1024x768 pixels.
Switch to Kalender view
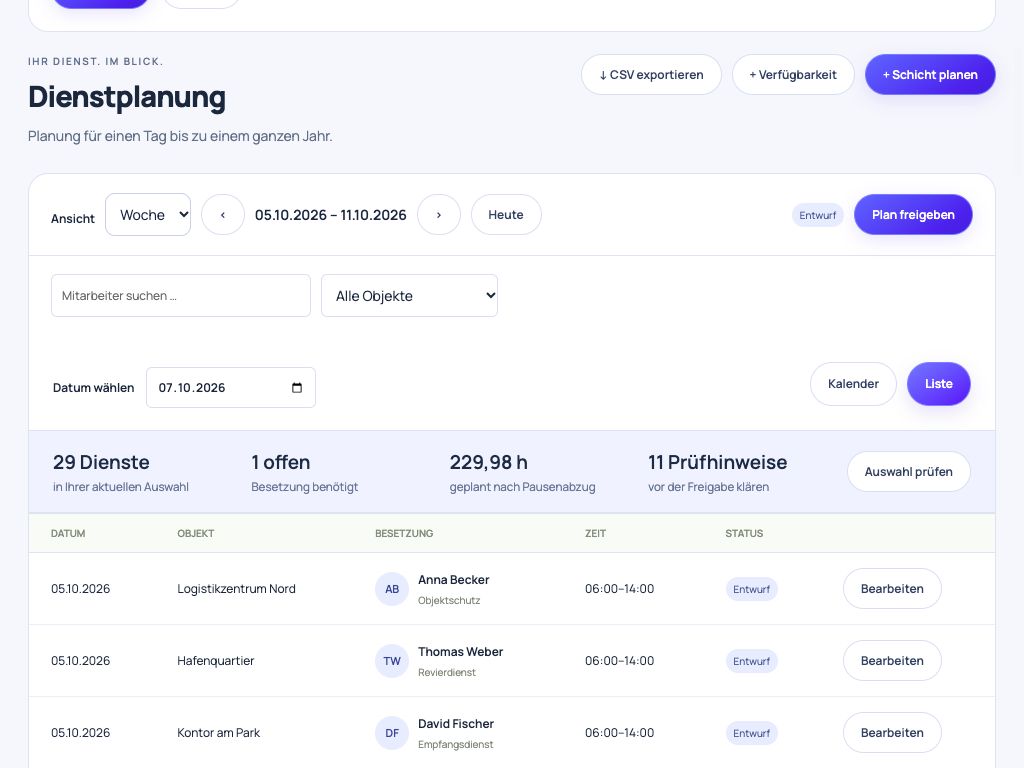(x=853, y=384)
